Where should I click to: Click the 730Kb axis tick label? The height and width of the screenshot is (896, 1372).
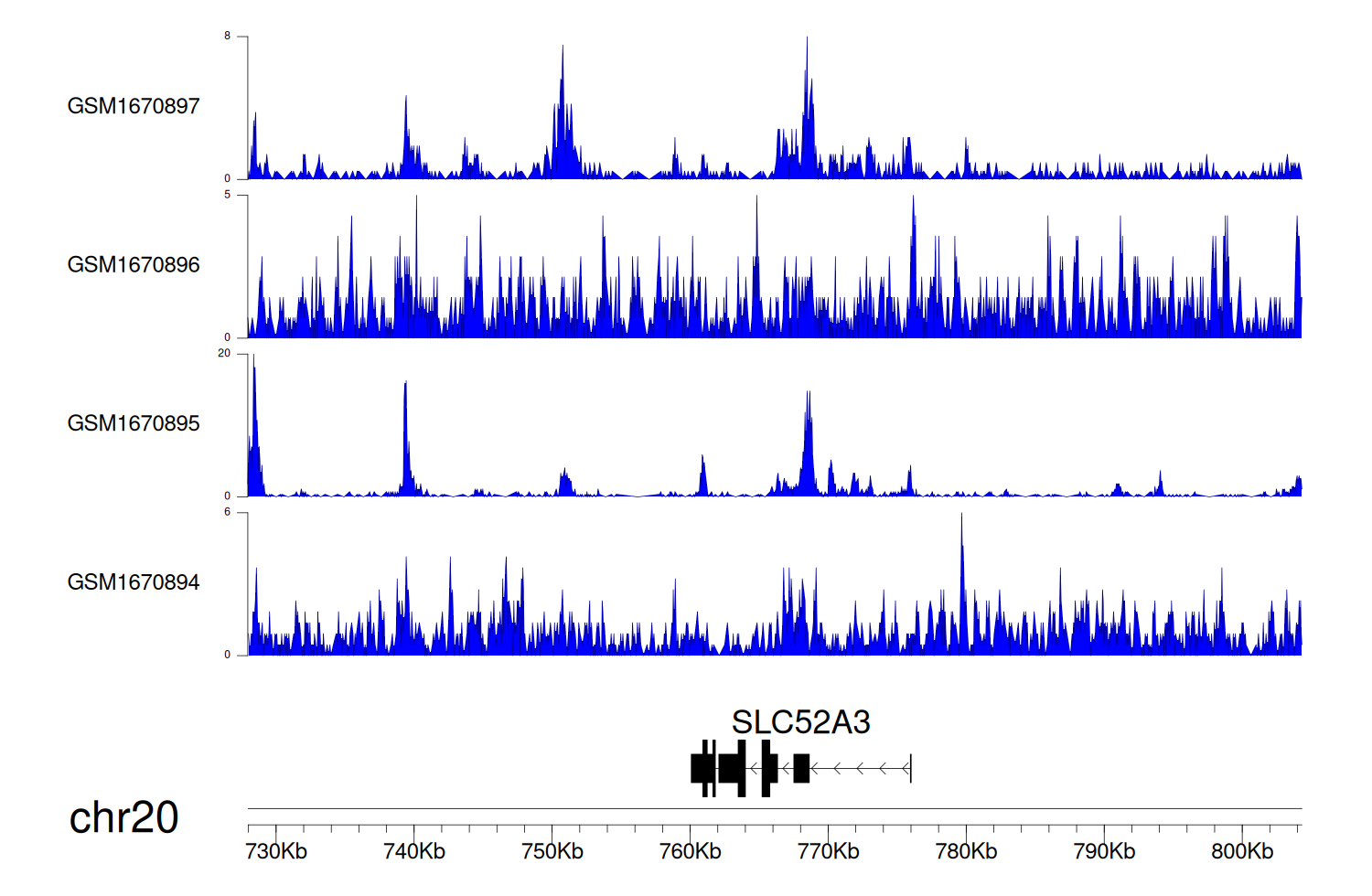pos(276,851)
